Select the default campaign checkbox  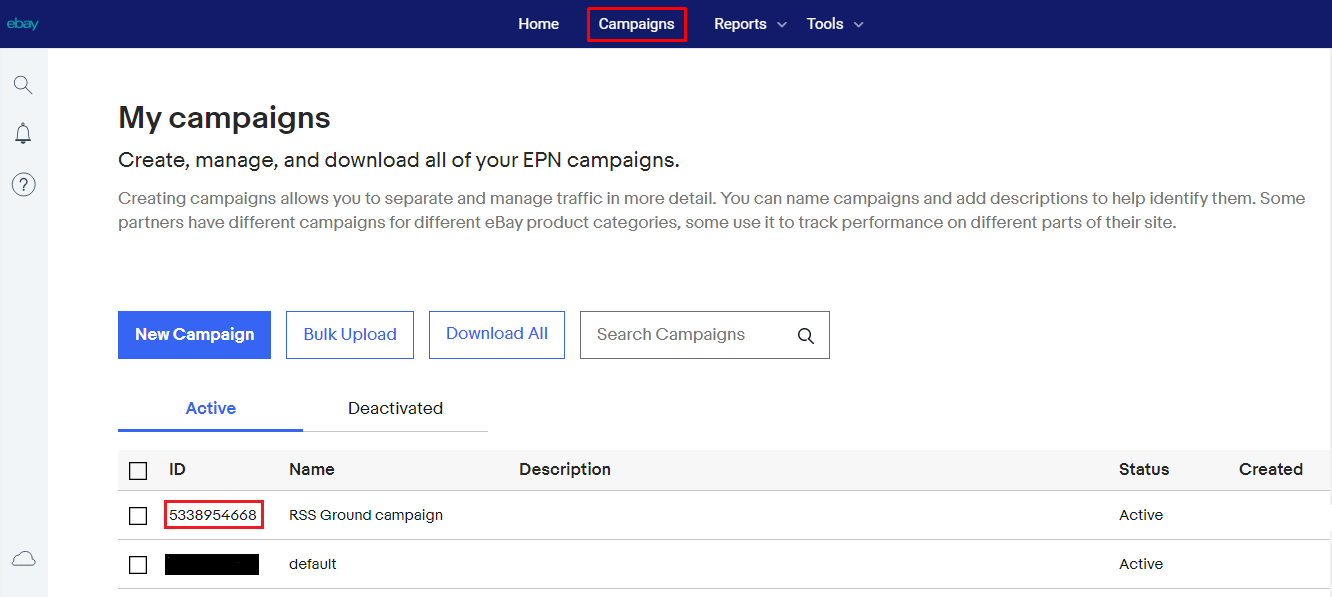pos(138,565)
